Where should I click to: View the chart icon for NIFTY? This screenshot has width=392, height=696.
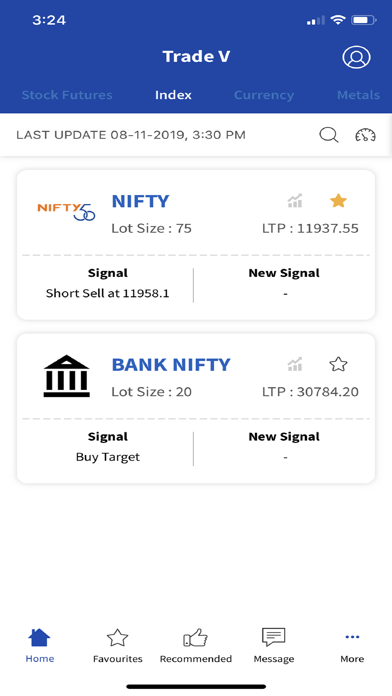click(x=295, y=201)
